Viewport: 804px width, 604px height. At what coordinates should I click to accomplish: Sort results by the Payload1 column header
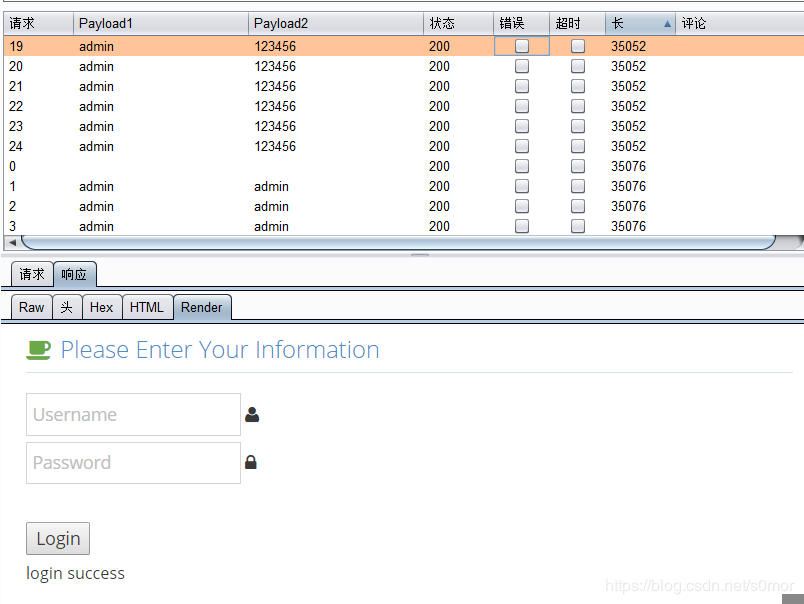click(x=160, y=24)
